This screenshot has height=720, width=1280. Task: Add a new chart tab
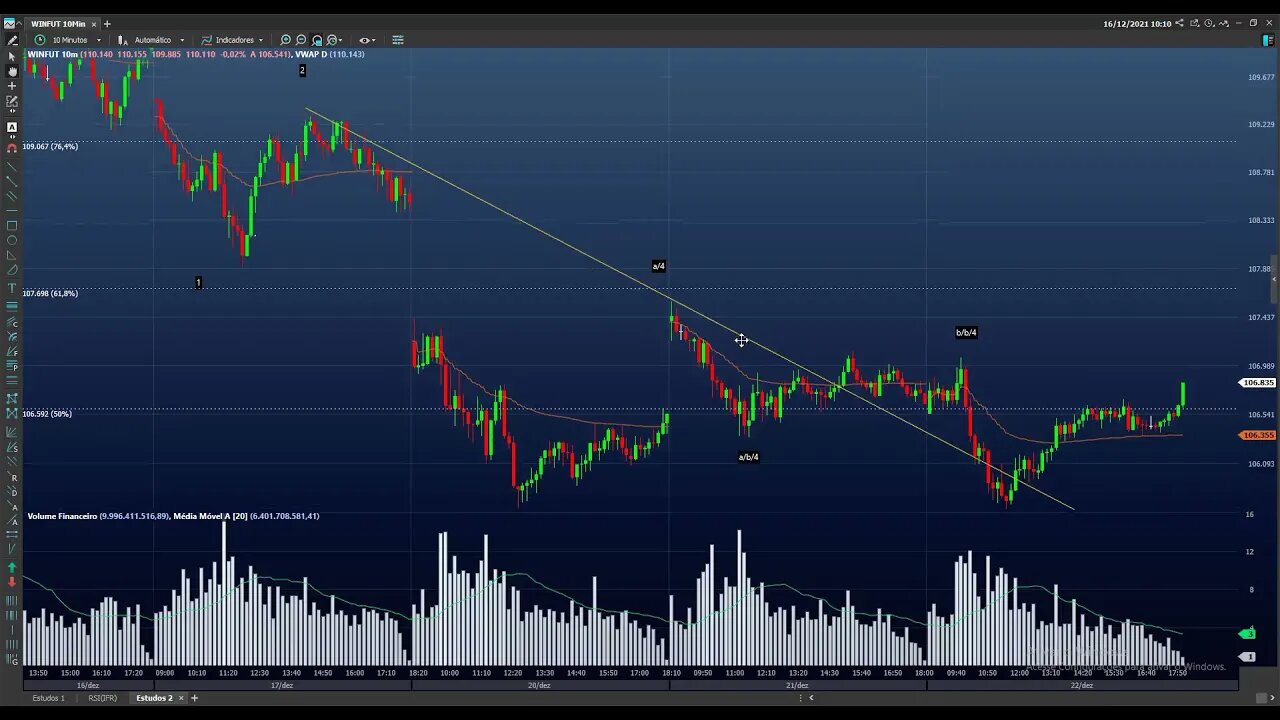pos(107,24)
